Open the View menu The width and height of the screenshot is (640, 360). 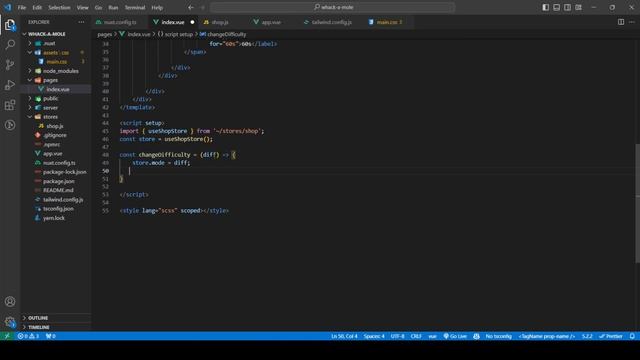(82, 7)
